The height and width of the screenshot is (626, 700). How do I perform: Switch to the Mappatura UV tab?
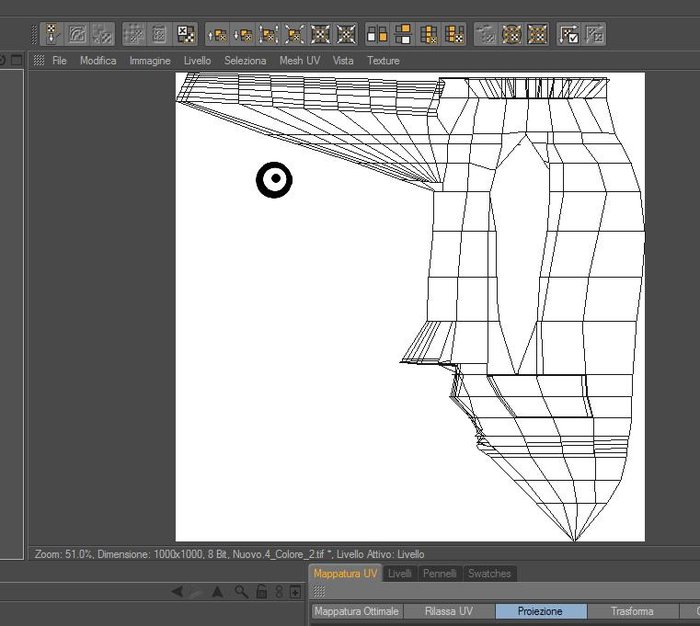click(345, 573)
